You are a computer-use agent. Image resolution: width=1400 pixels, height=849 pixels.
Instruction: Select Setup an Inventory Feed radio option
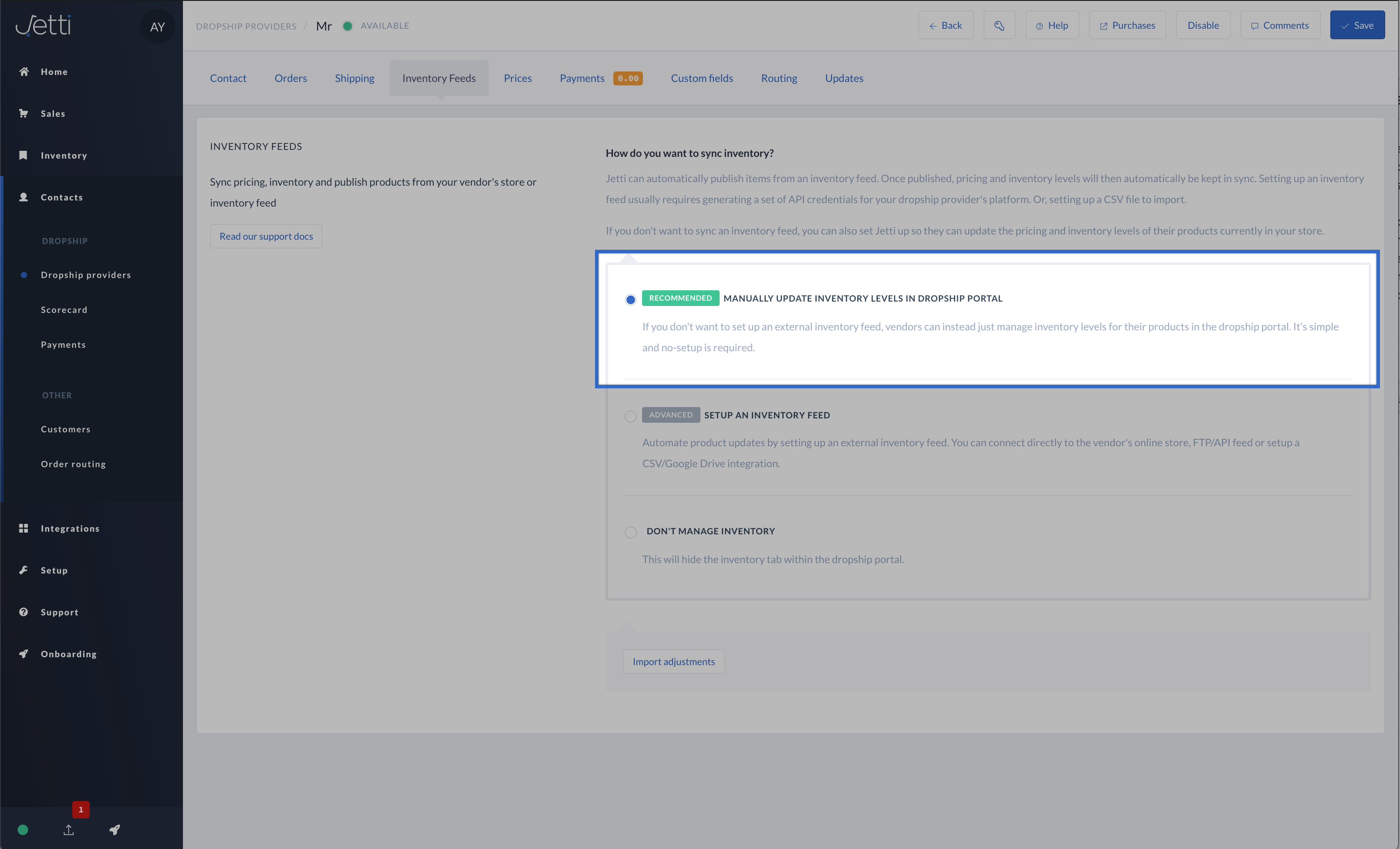point(630,416)
